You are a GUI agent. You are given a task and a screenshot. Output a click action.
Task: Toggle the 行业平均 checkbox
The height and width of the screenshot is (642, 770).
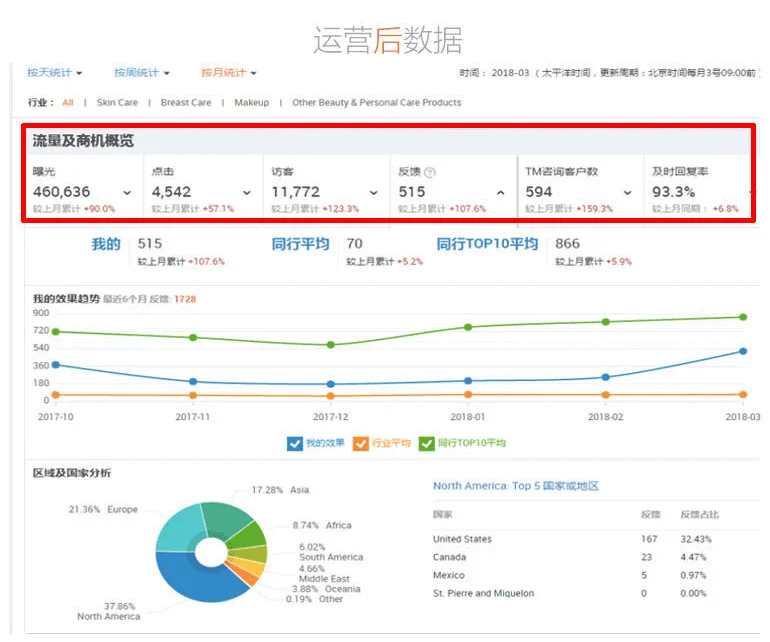coord(363,443)
